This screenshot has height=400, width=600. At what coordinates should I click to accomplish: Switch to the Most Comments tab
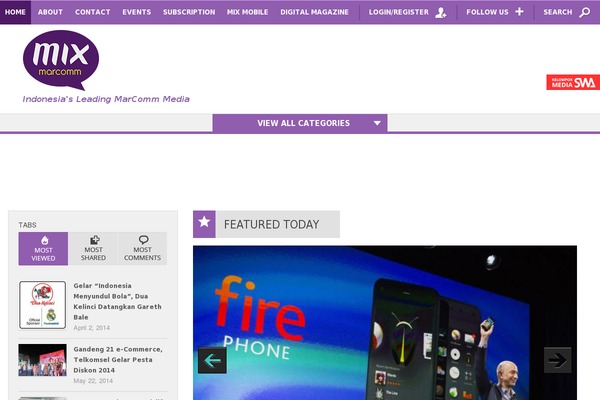point(142,248)
